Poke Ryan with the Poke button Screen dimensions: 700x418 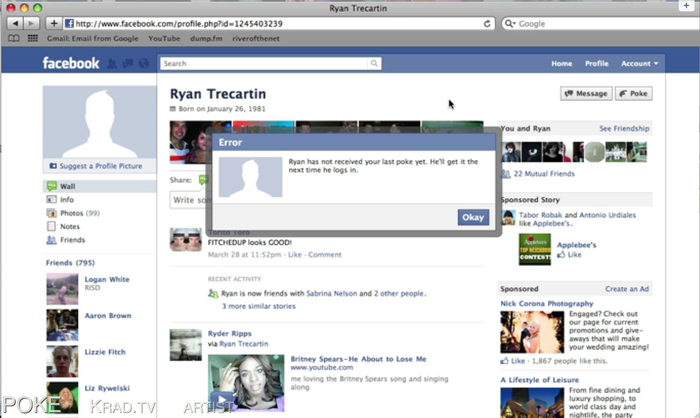point(633,93)
